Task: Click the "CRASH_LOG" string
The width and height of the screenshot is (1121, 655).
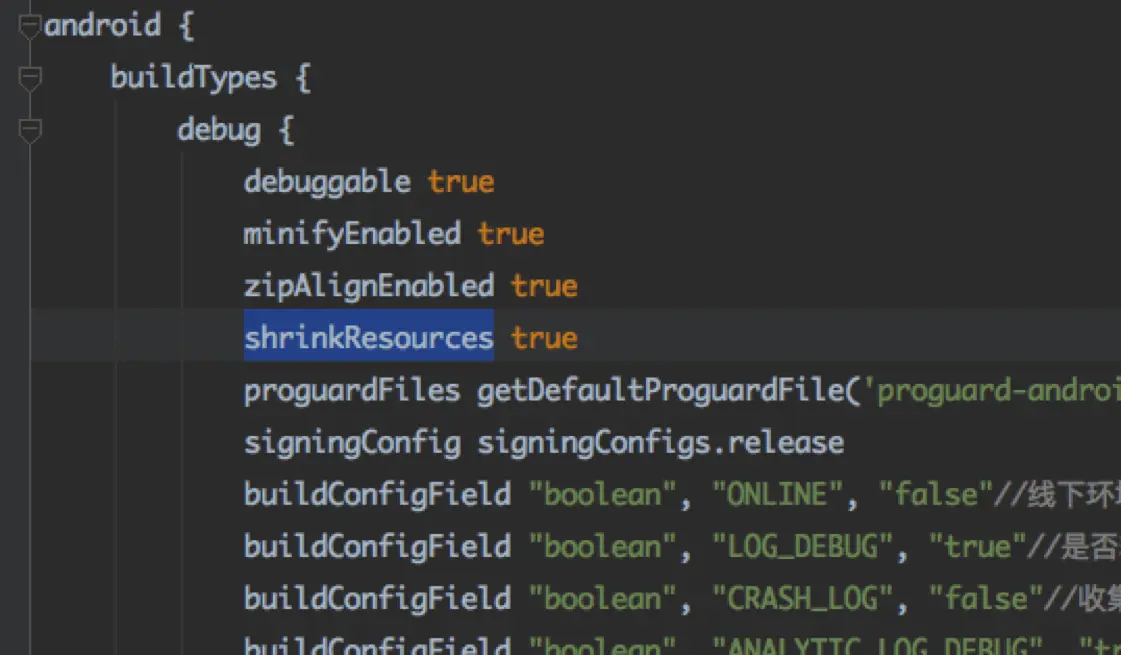Action: pos(803,599)
